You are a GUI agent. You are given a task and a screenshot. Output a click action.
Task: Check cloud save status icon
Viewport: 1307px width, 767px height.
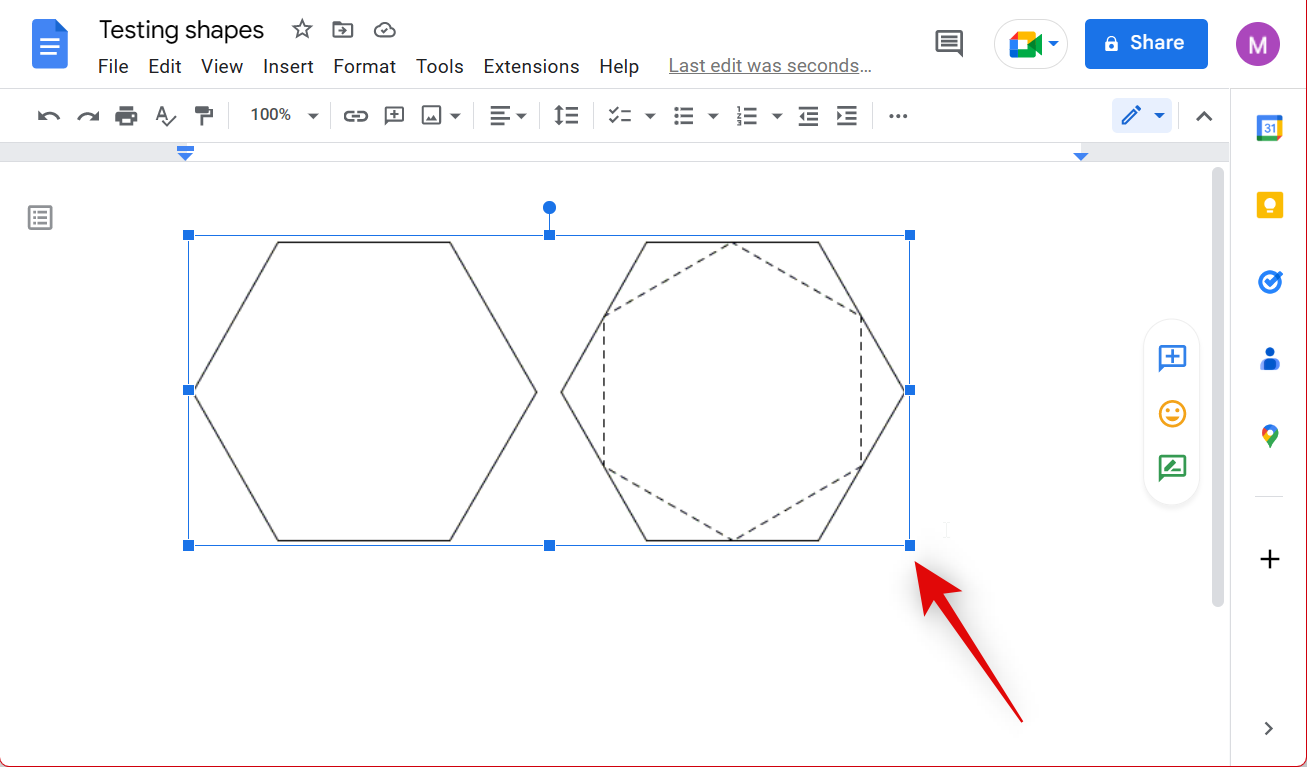385,30
